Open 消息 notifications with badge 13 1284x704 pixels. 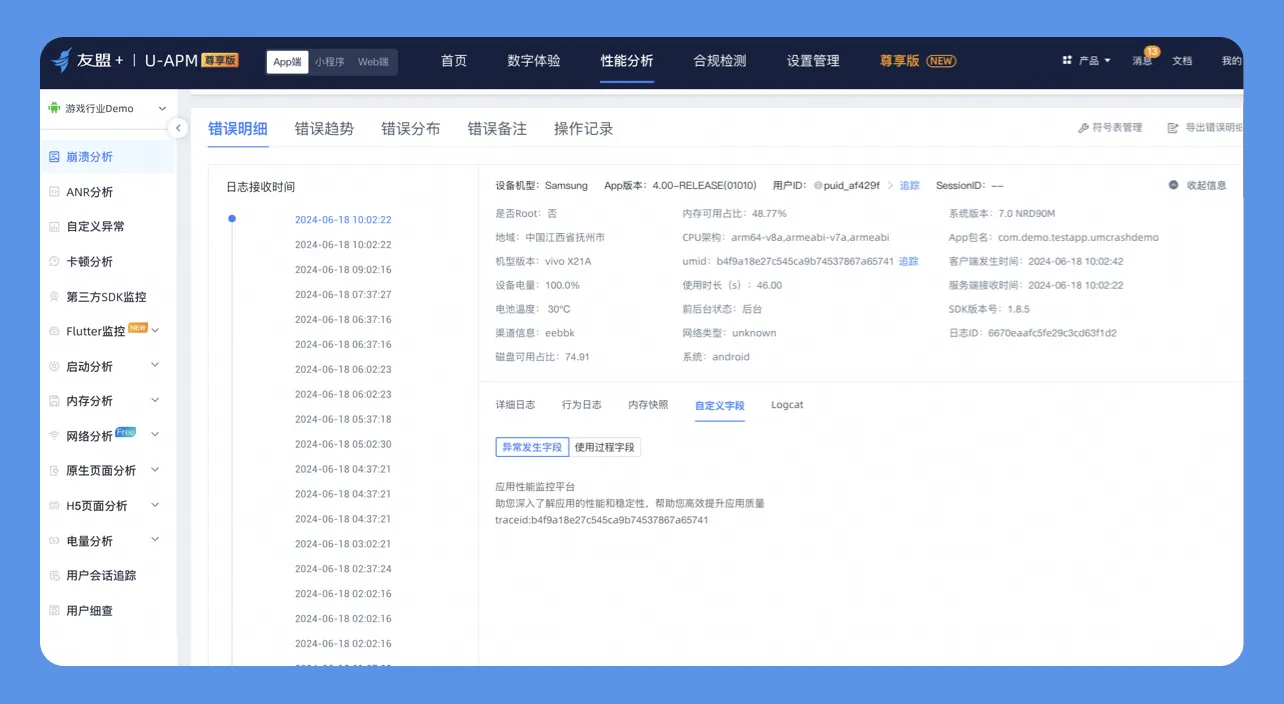pos(1143,60)
